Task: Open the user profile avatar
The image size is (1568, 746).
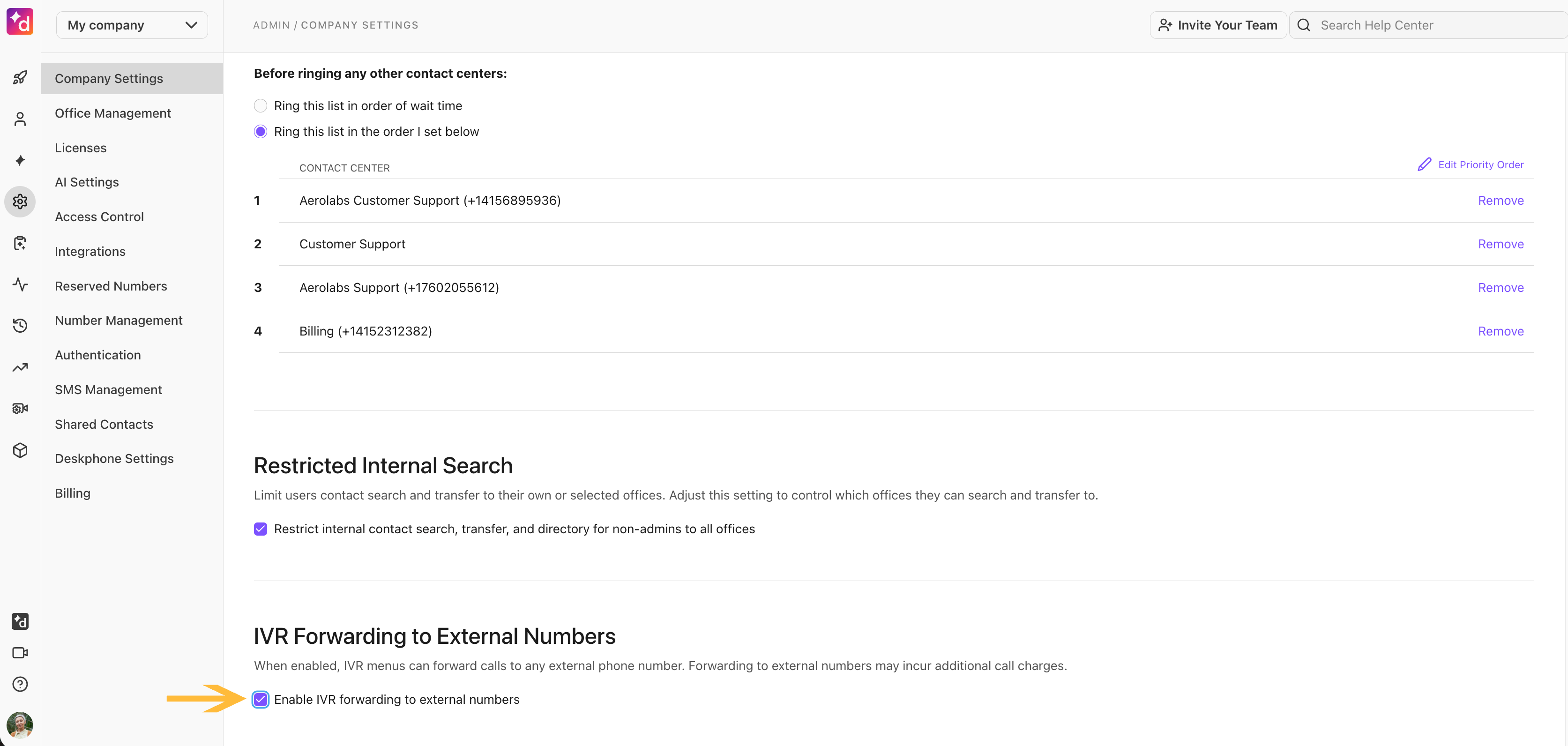Action: click(x=20, y=725)
